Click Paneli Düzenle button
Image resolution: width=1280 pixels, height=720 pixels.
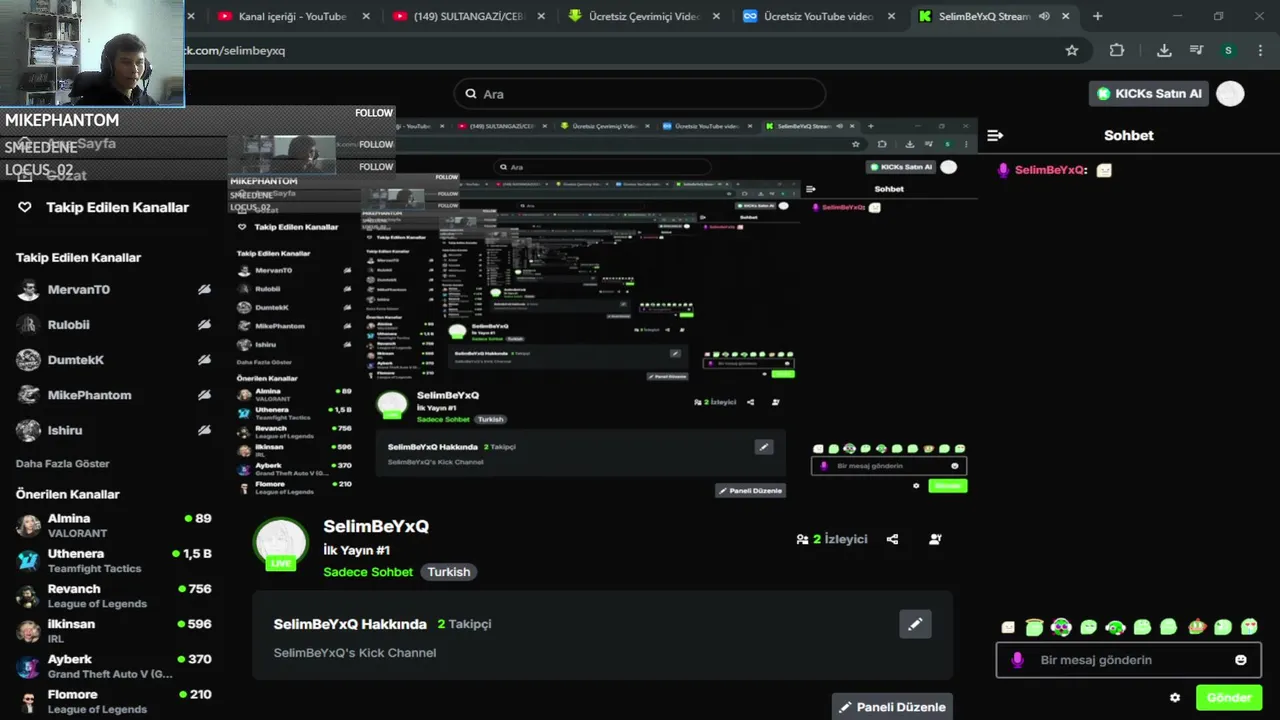point(892,707)
